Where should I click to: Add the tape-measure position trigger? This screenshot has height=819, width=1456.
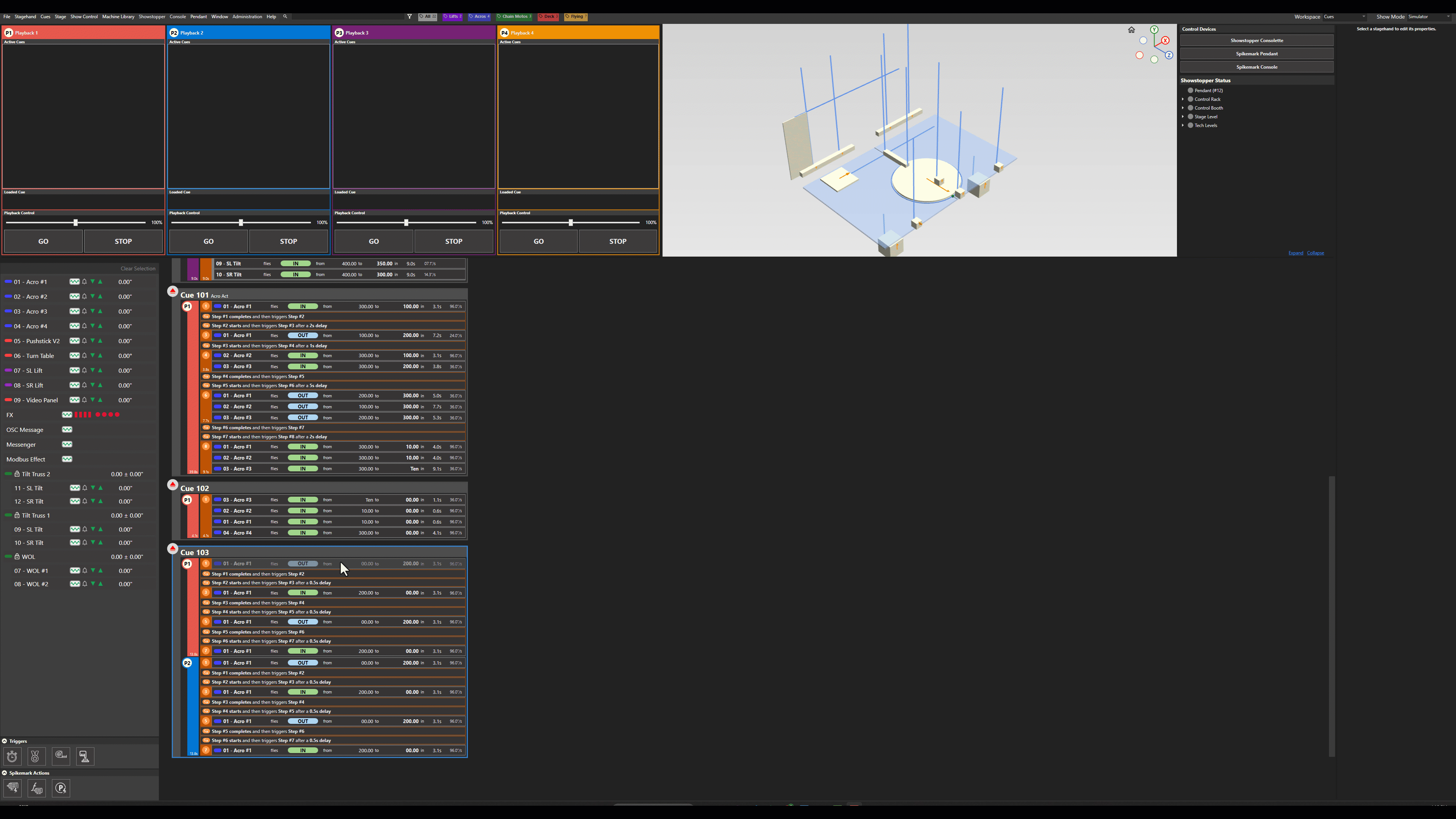(61, 756)
